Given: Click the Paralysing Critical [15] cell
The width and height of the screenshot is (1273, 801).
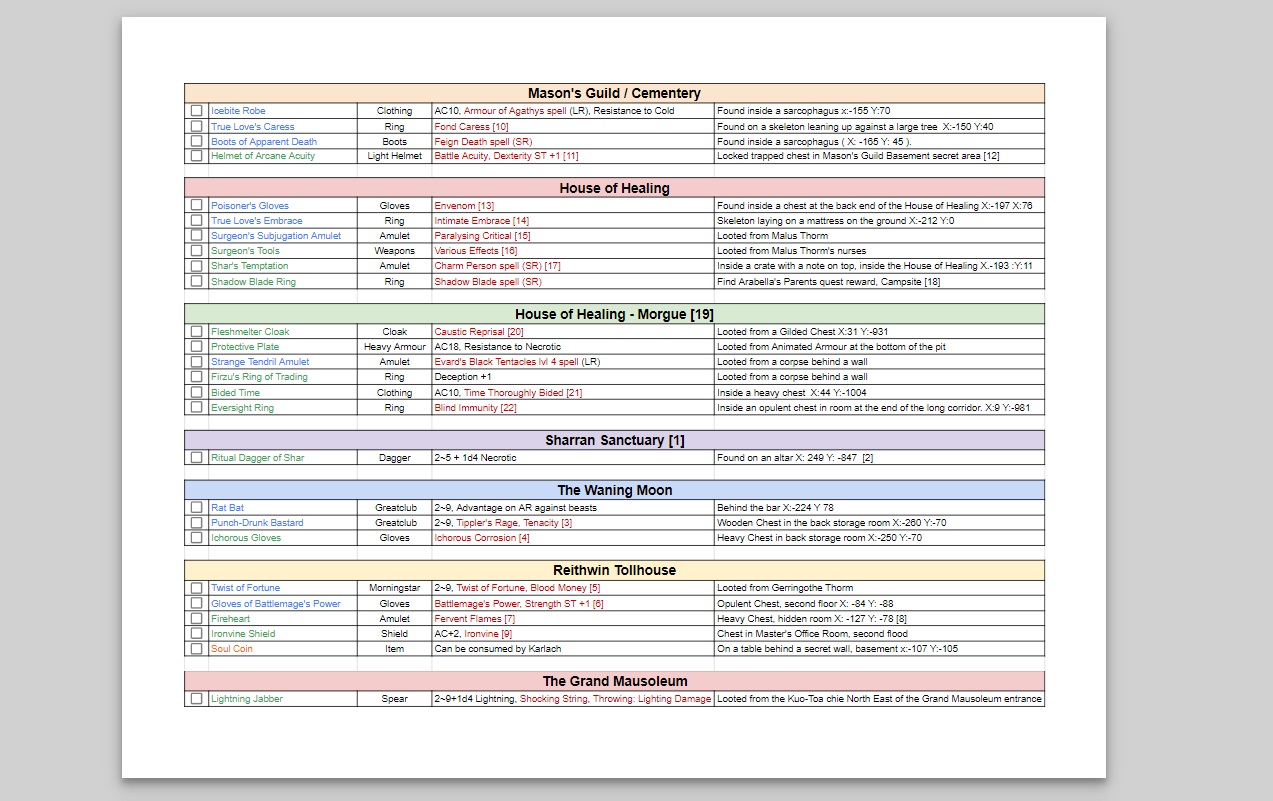Looking at the screenshot, I should point(573,236).
